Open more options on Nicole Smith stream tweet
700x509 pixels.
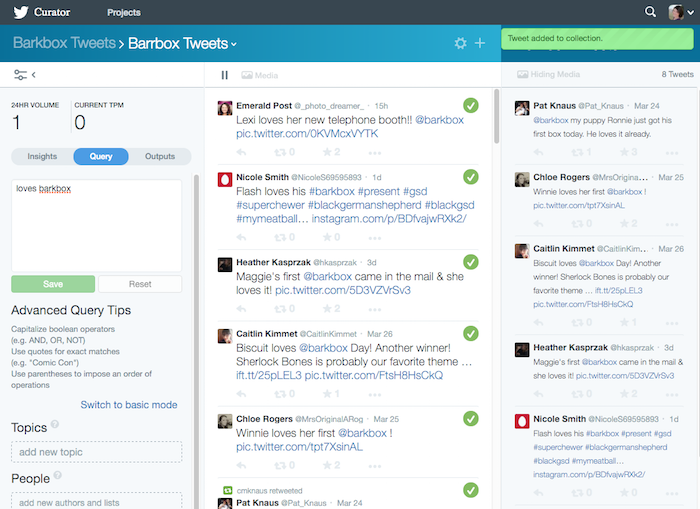(x=375, y=238)
